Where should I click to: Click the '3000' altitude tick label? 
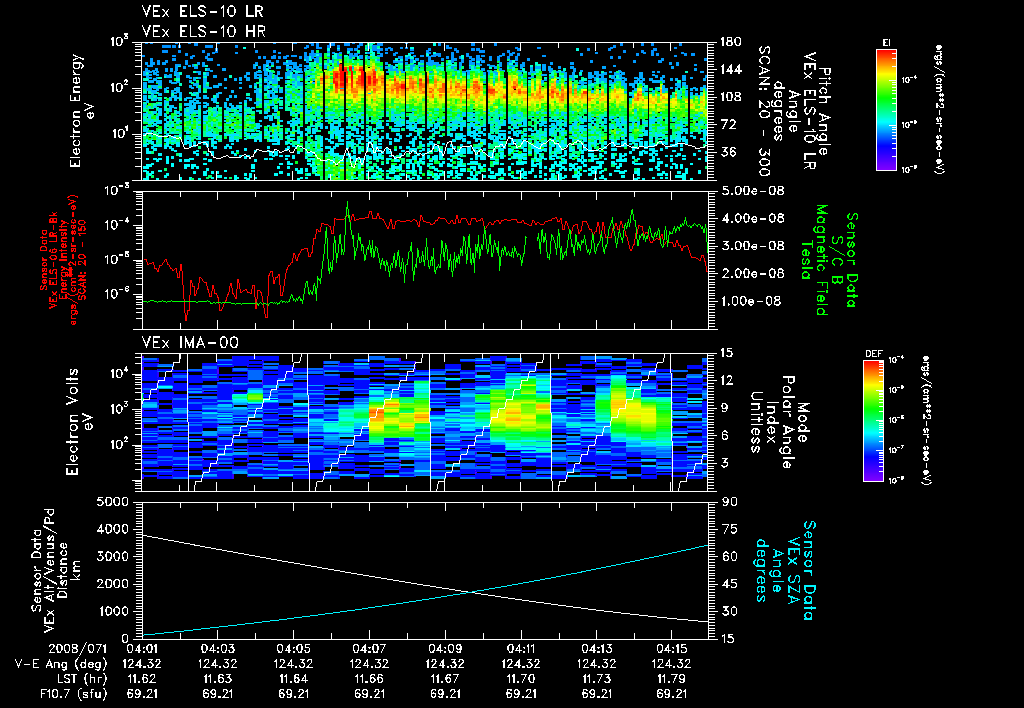(112, 556)
